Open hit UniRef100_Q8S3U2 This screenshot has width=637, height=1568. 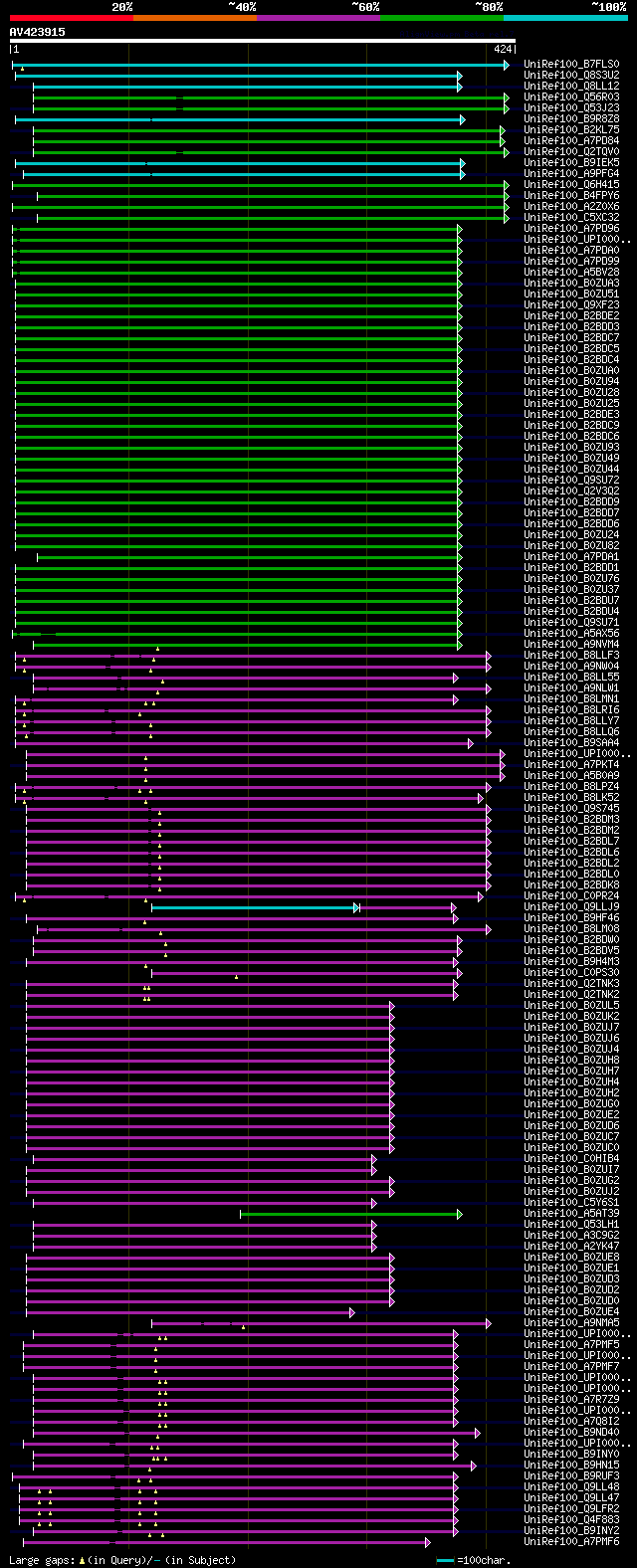tap(571, 76)
